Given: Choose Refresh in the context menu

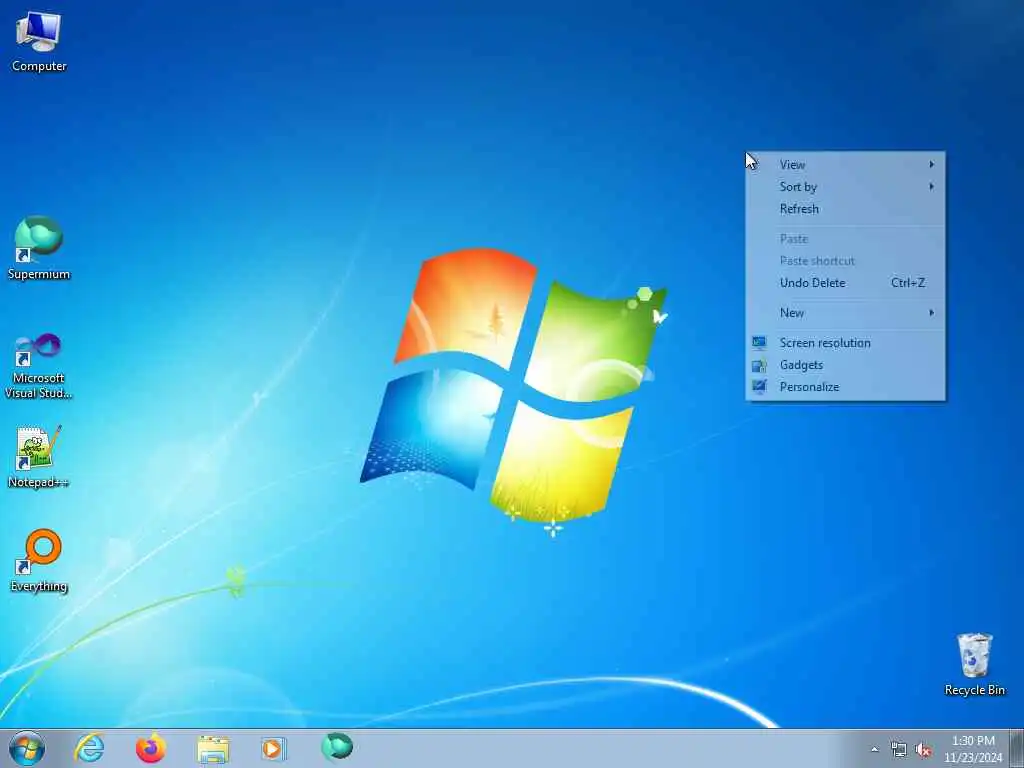Looking at the screenshot, I should (846, 209).
